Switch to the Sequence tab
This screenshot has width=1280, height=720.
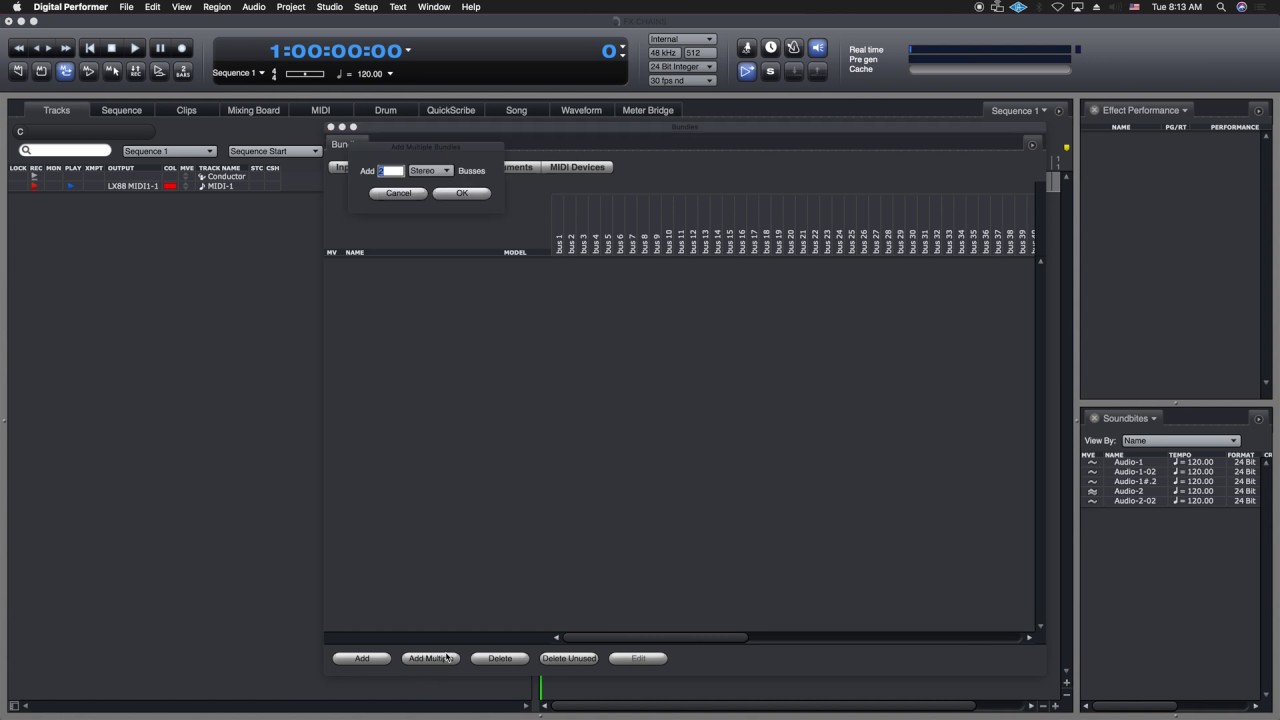click(x=121, y=110)
